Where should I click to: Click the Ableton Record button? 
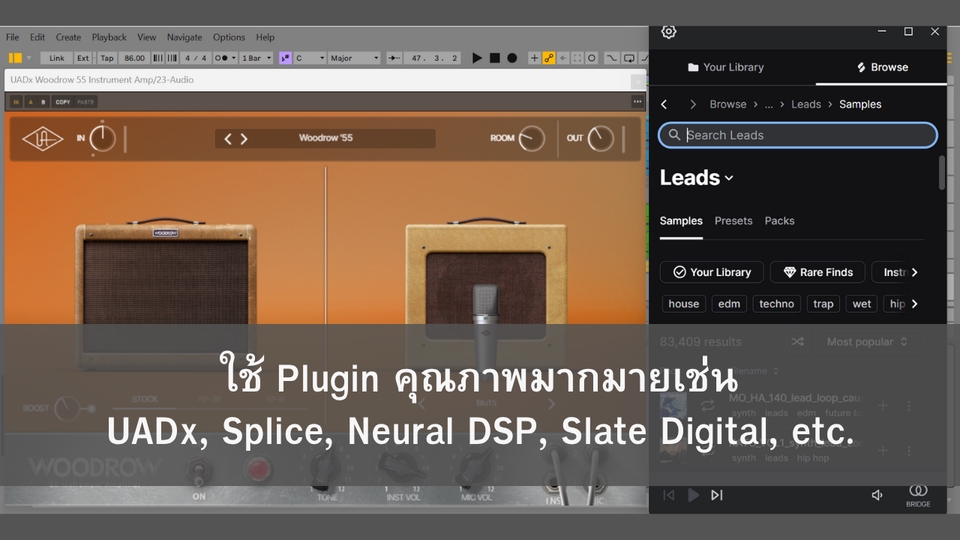tap(512, 58)
